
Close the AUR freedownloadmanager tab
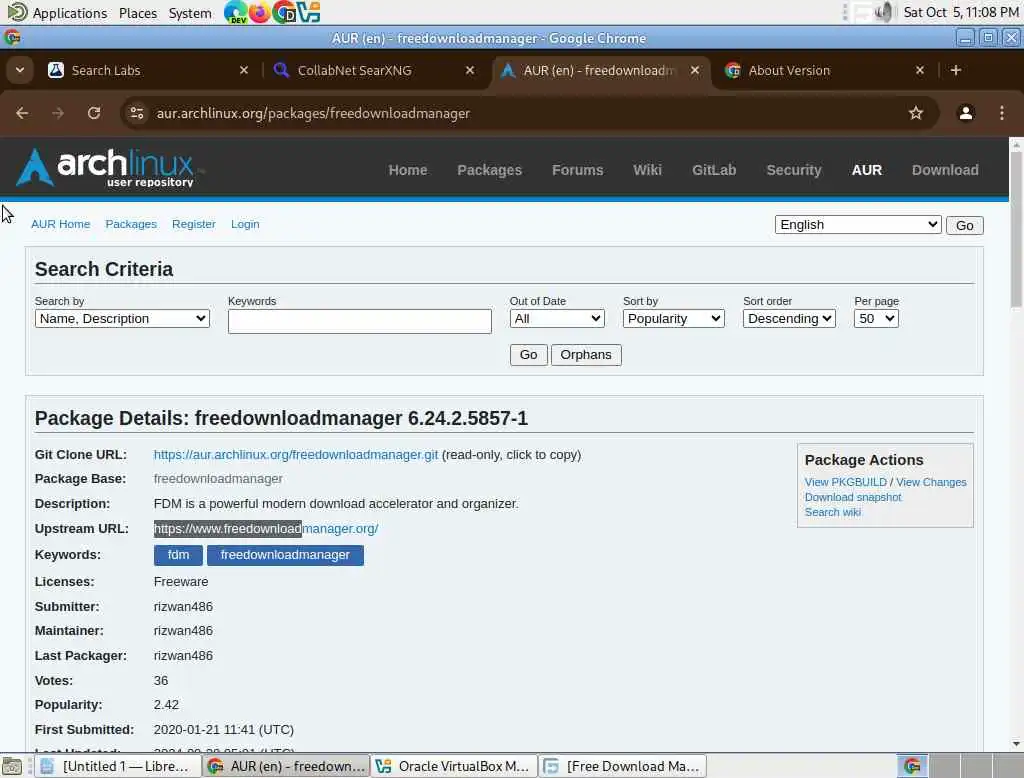(695, 70)
